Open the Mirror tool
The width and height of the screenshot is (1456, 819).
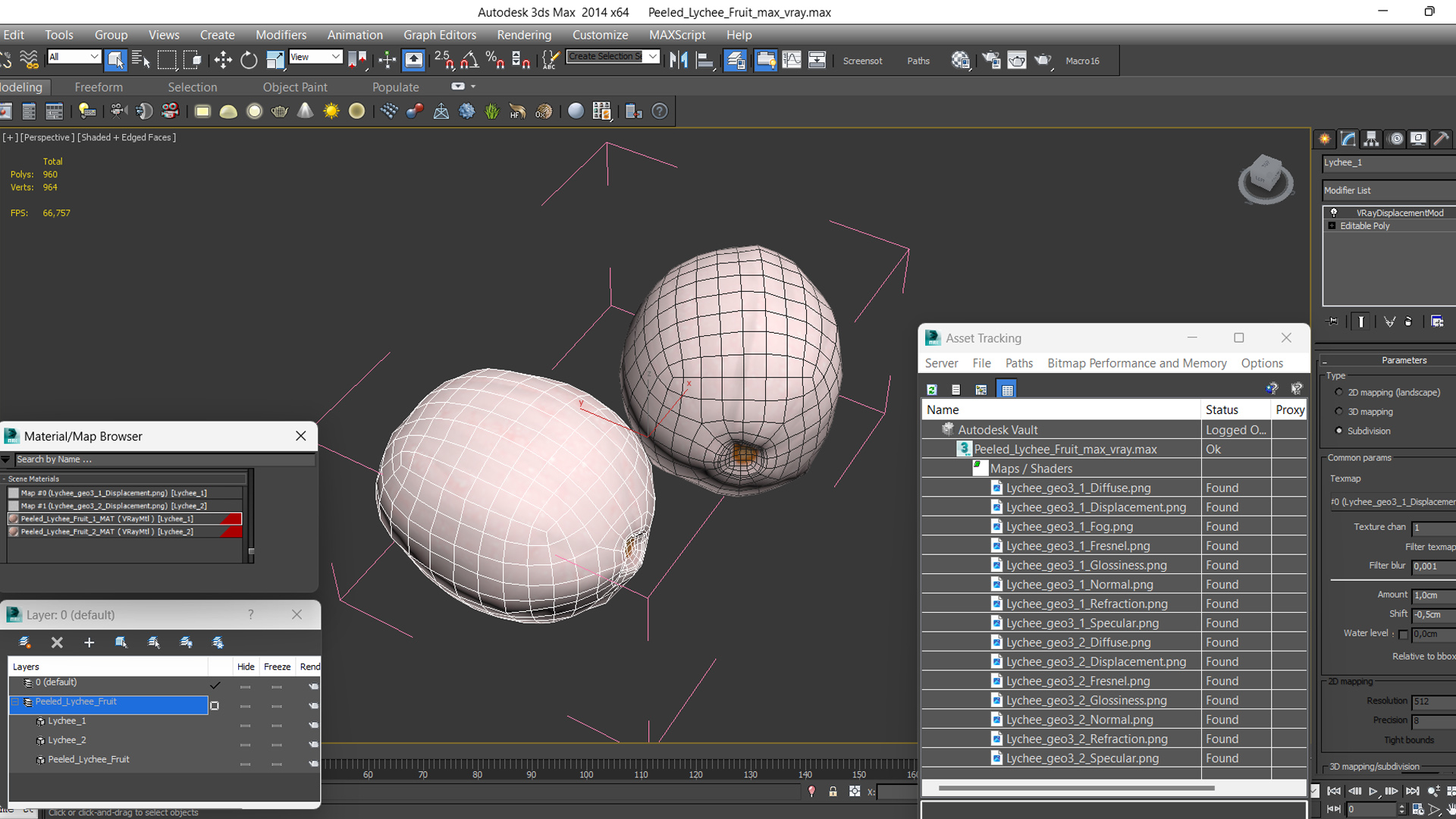[x=679, y=60]
